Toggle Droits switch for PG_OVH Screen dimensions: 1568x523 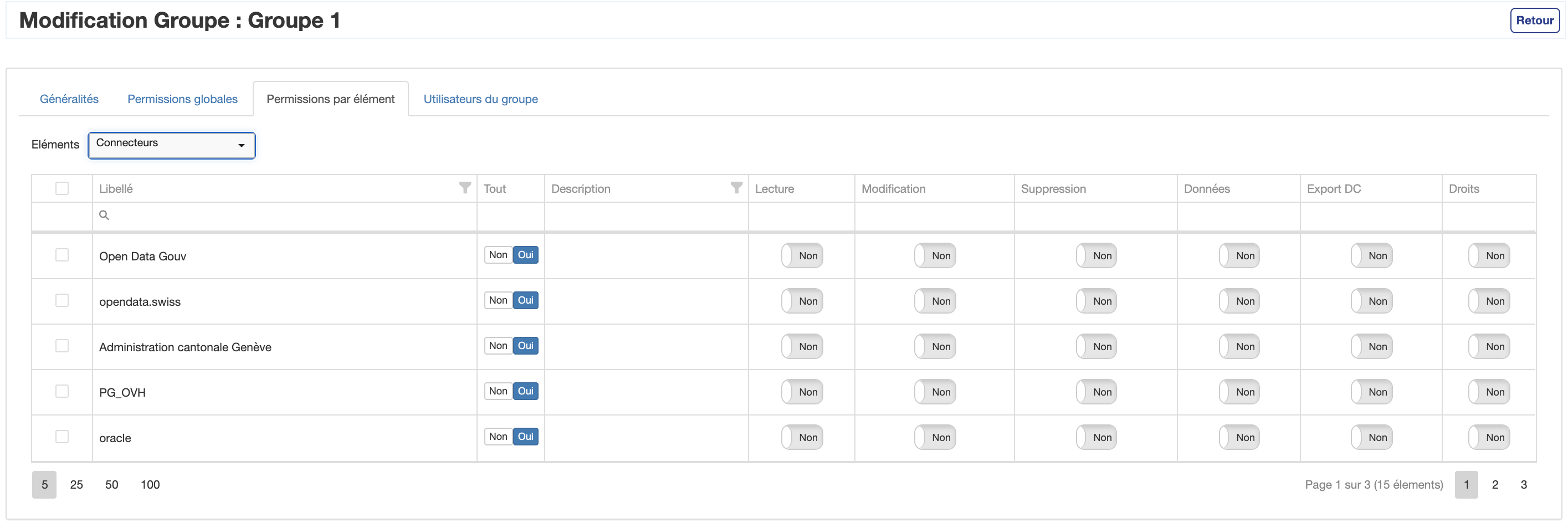pyautogui.click(x=1488, y=392)
